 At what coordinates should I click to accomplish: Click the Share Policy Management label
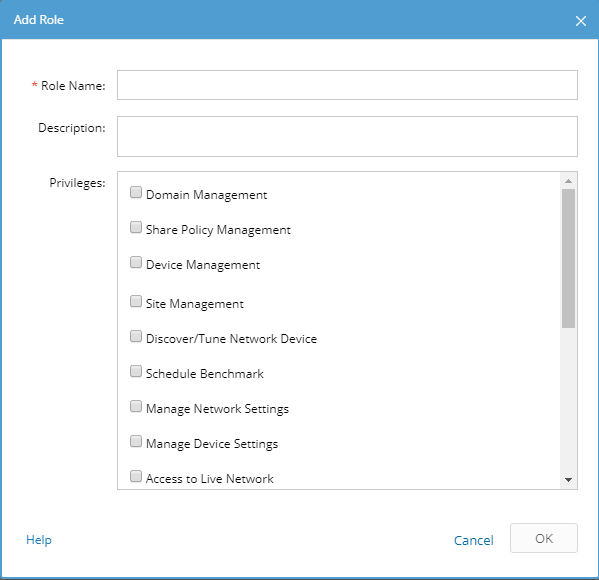click(x=218, y=230)
